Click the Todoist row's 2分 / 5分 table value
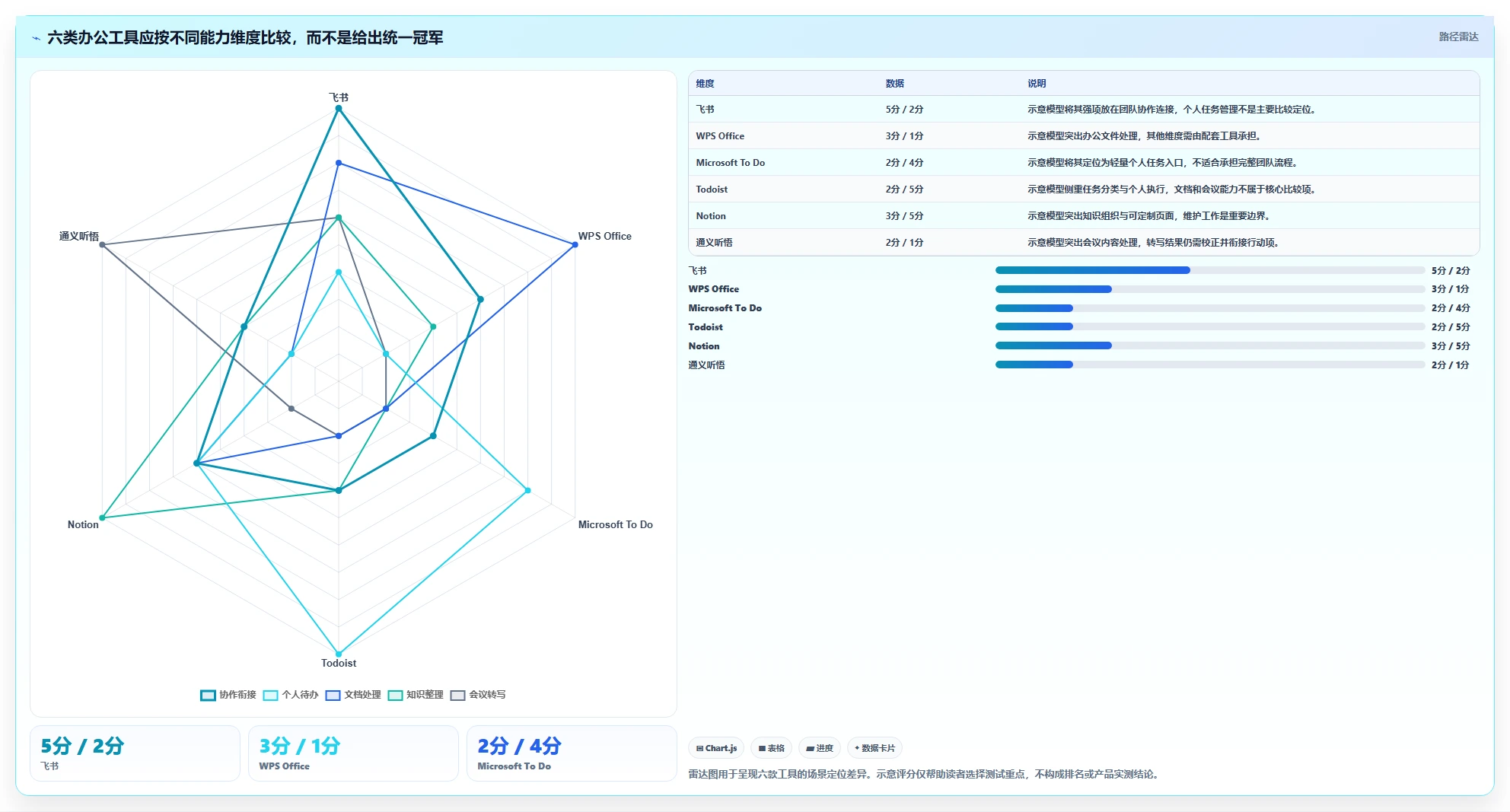Screen dimensions: 1510x812 (904, 189)
